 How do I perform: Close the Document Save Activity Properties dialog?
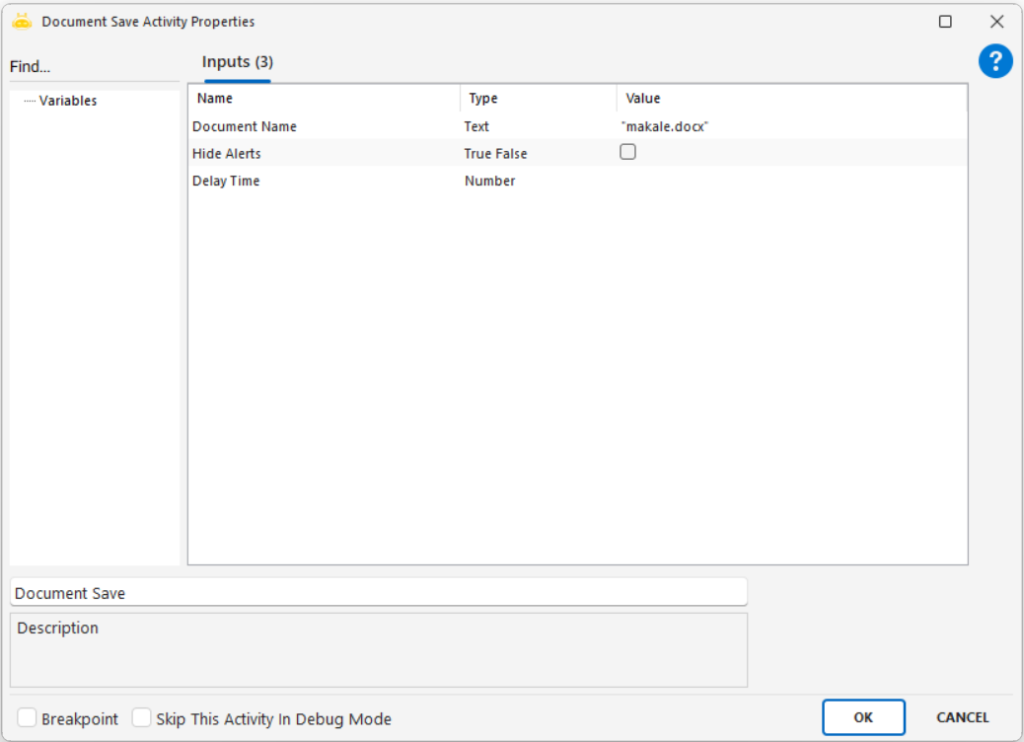tap(996, 21)
